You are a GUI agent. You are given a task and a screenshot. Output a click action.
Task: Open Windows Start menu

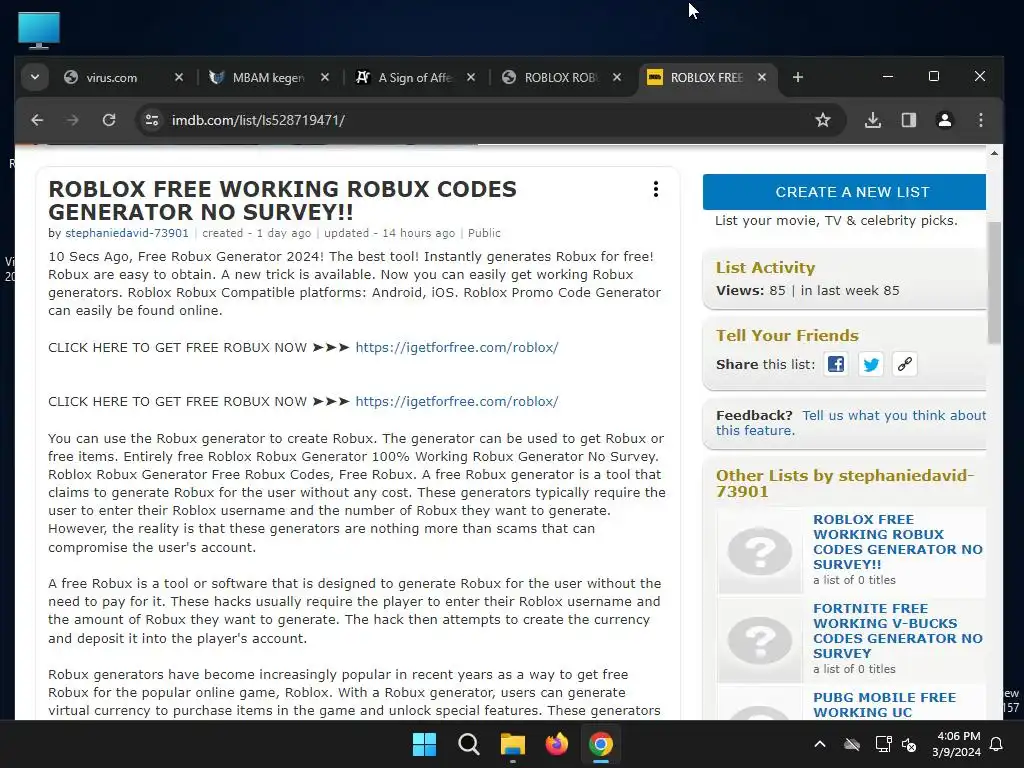tap(424, 744)
